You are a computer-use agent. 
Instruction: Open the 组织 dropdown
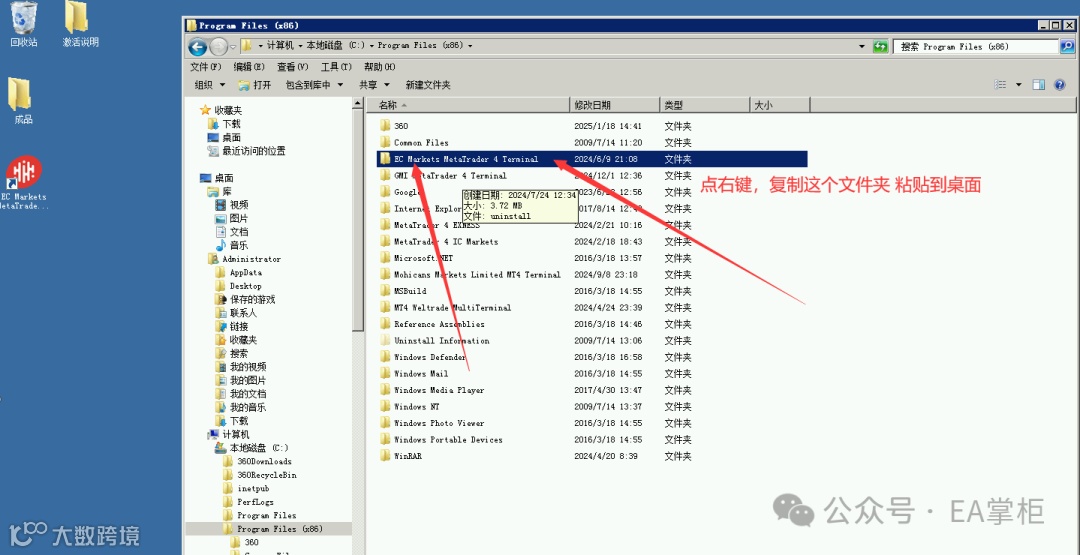[x=210, y=85]
